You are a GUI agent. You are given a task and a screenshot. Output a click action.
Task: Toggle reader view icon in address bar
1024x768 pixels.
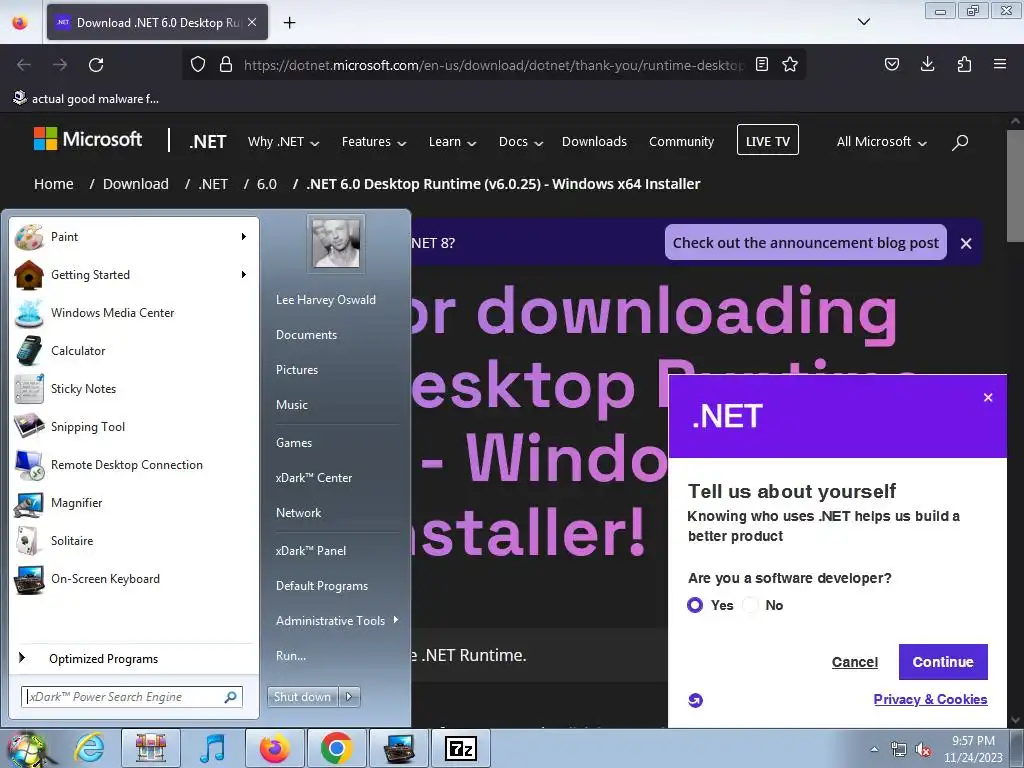[x=761, y=64]
